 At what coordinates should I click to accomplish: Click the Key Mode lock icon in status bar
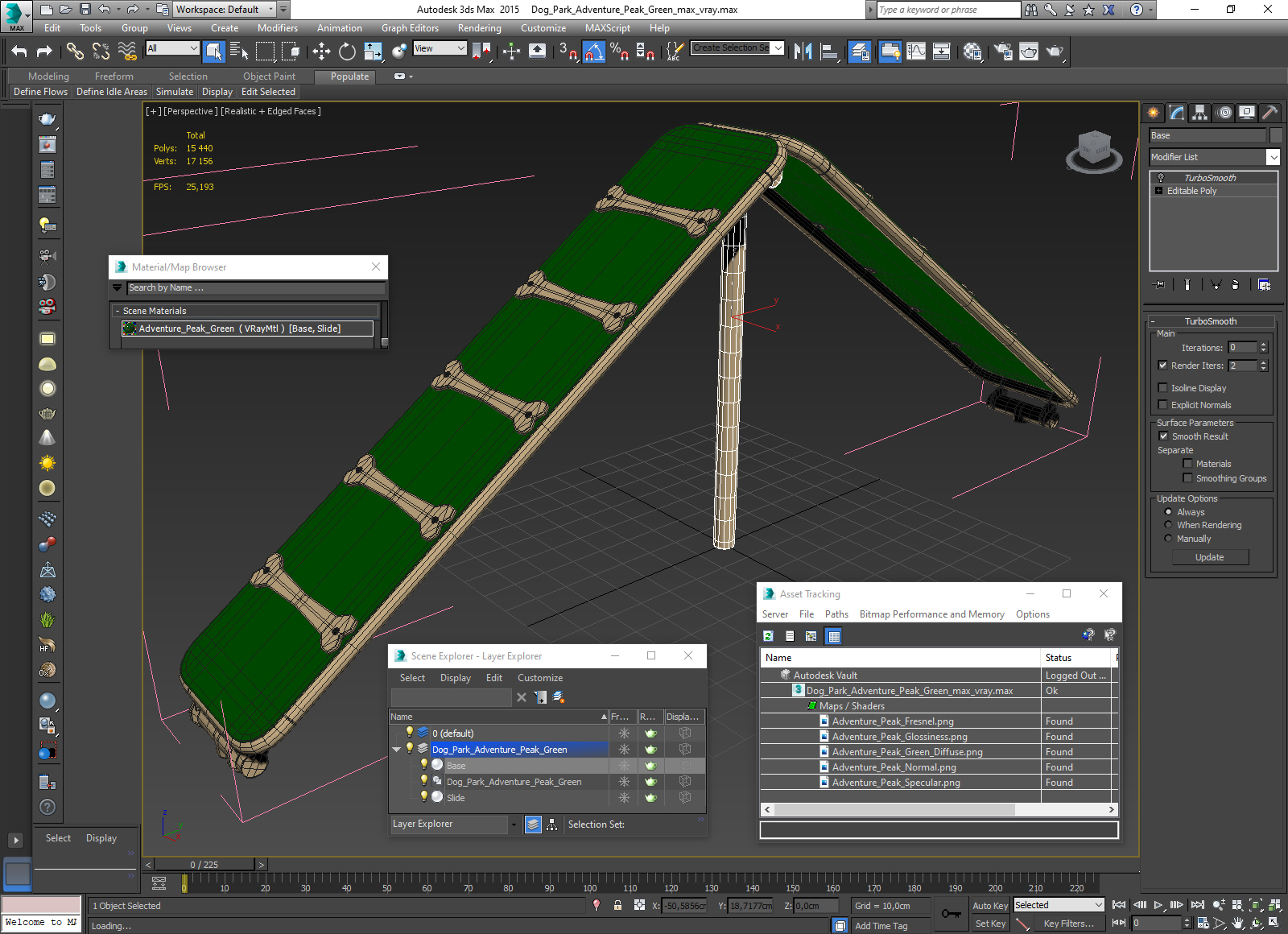tap(951, 914)
